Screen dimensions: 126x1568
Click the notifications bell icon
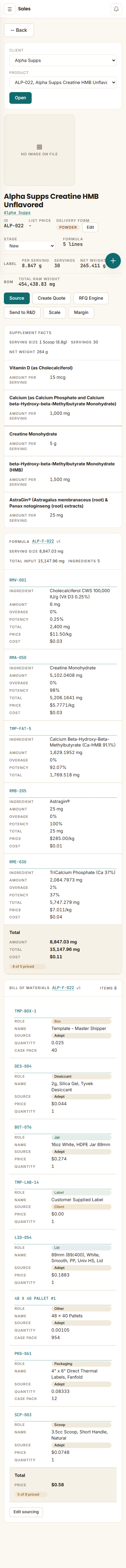click(x=116, y=9)
